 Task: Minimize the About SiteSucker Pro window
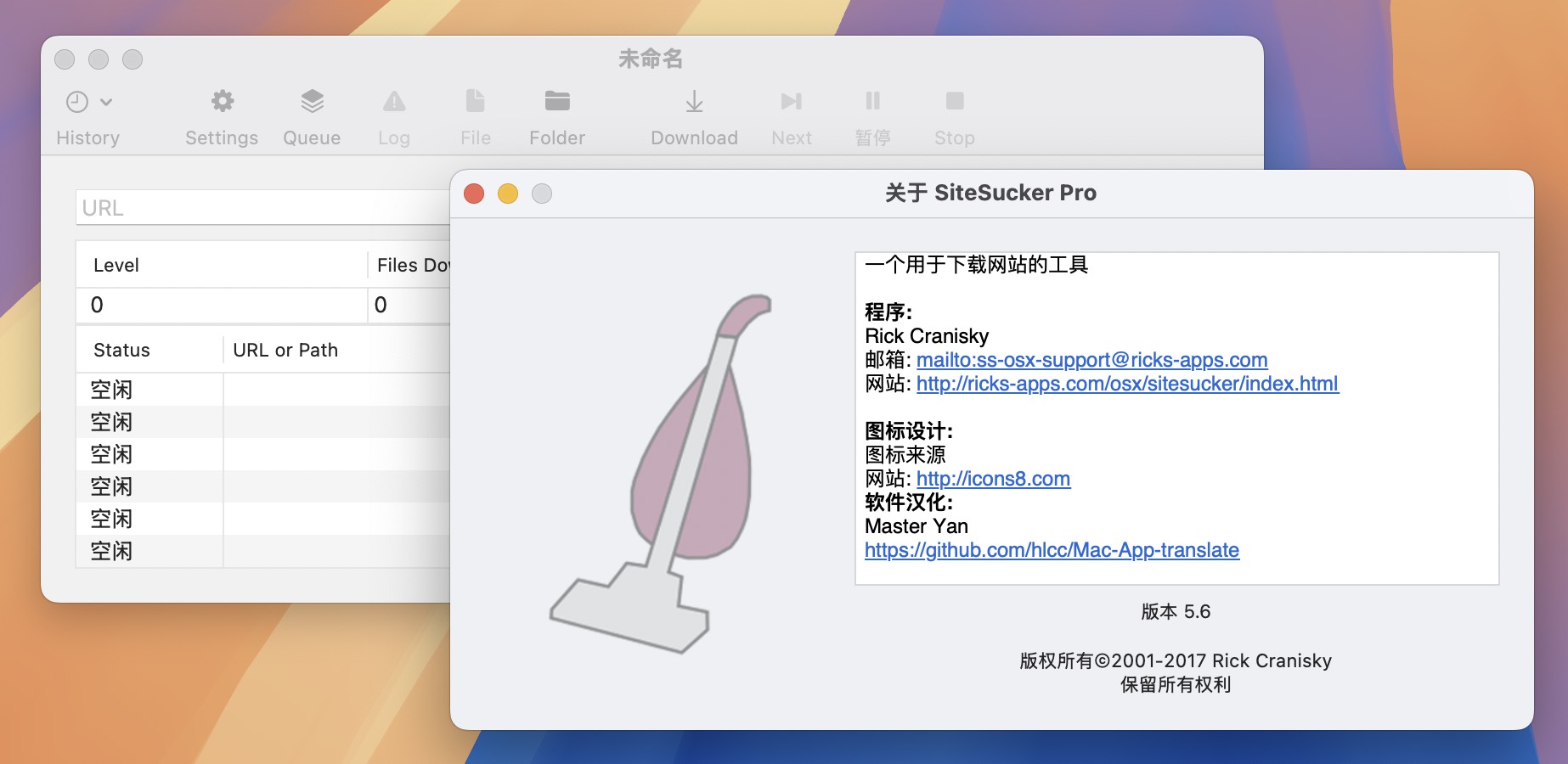(x=508, y=194)
